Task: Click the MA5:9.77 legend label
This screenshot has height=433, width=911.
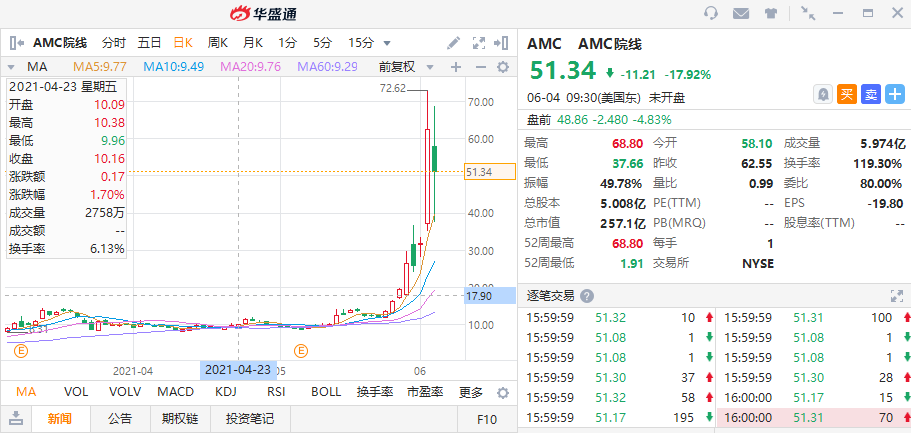Action: coord(99,67)
